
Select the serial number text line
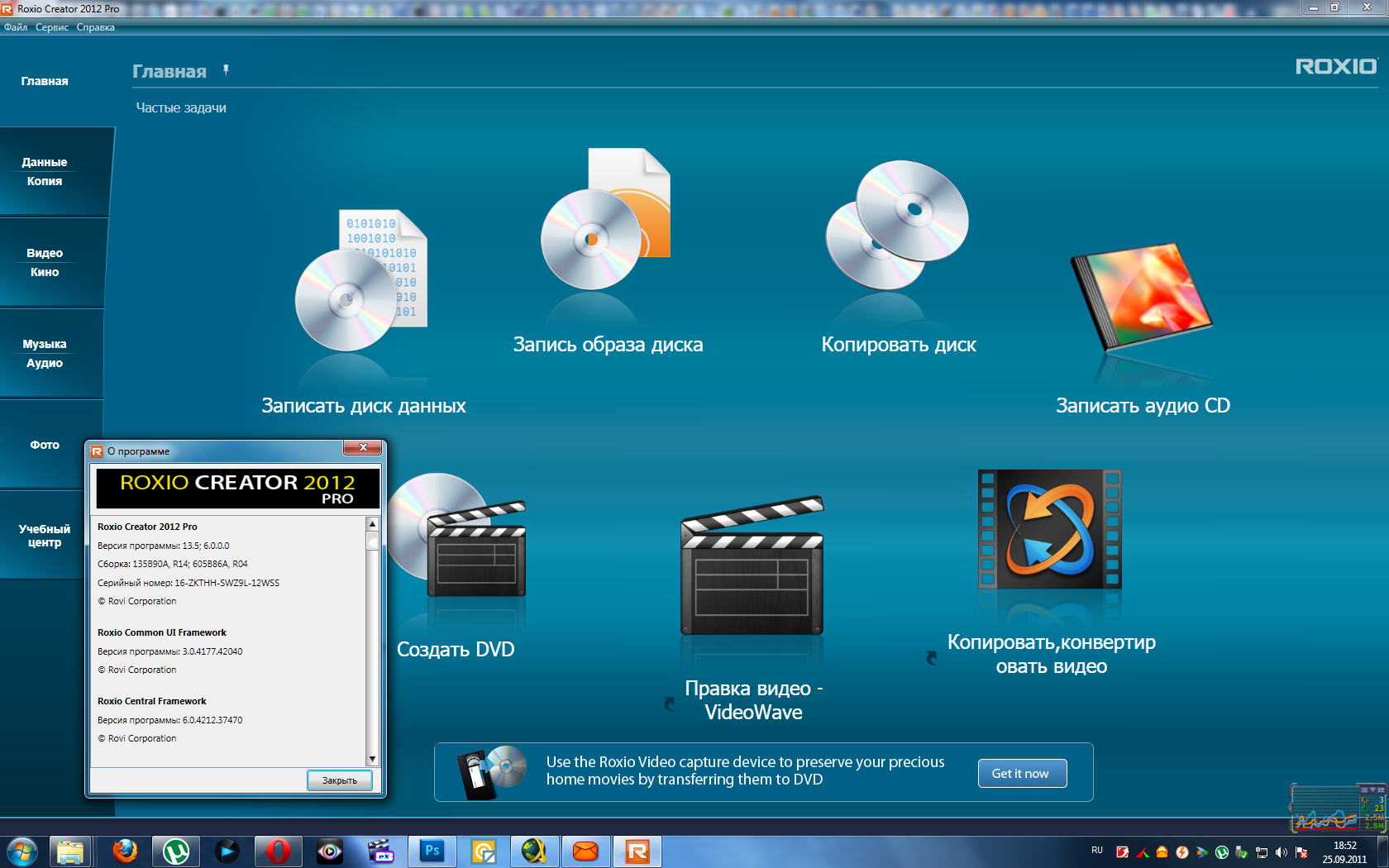coord(189,583)
